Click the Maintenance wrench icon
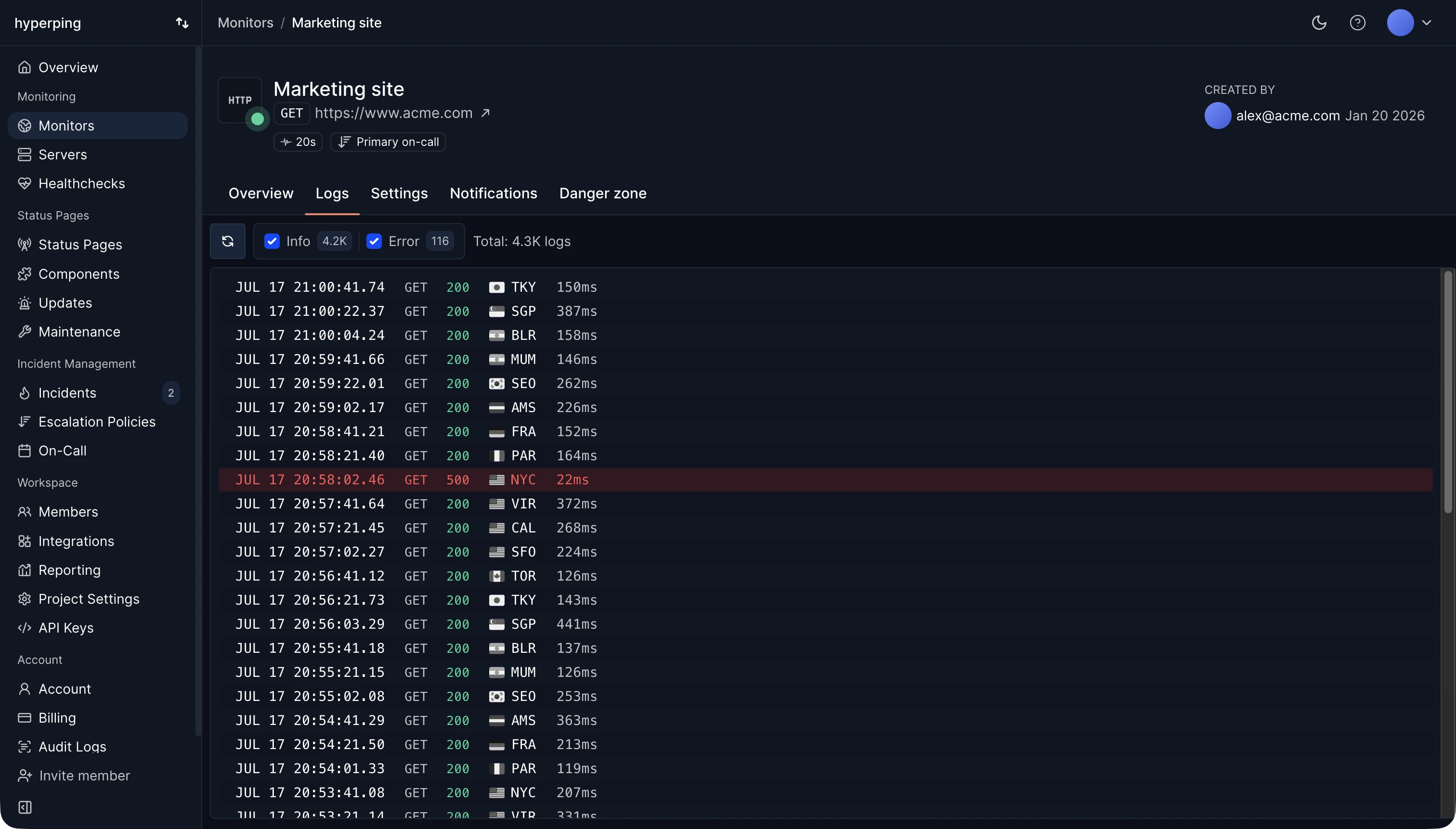The image size is (1456, 829). (25, 331)
